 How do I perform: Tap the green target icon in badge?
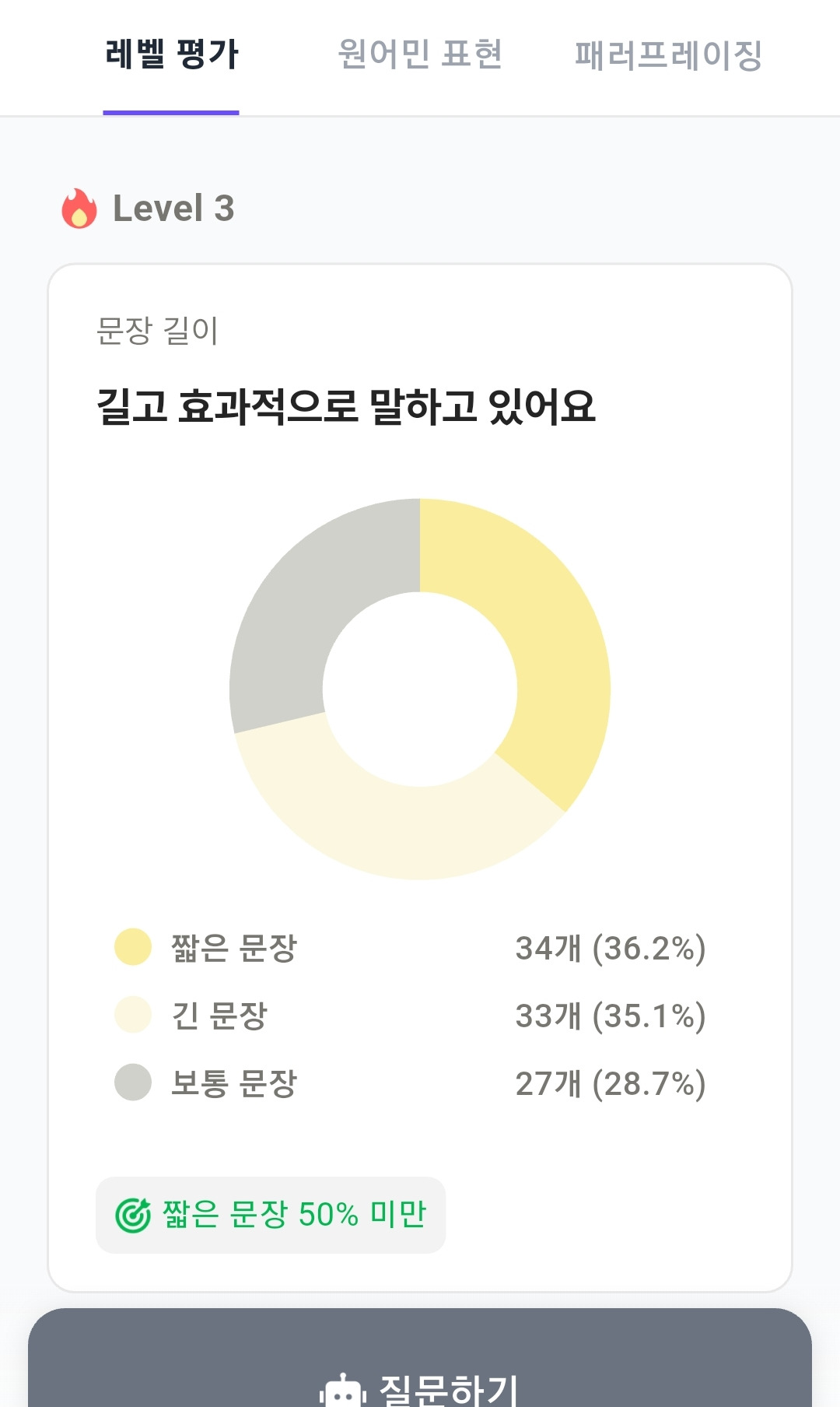132,1215
